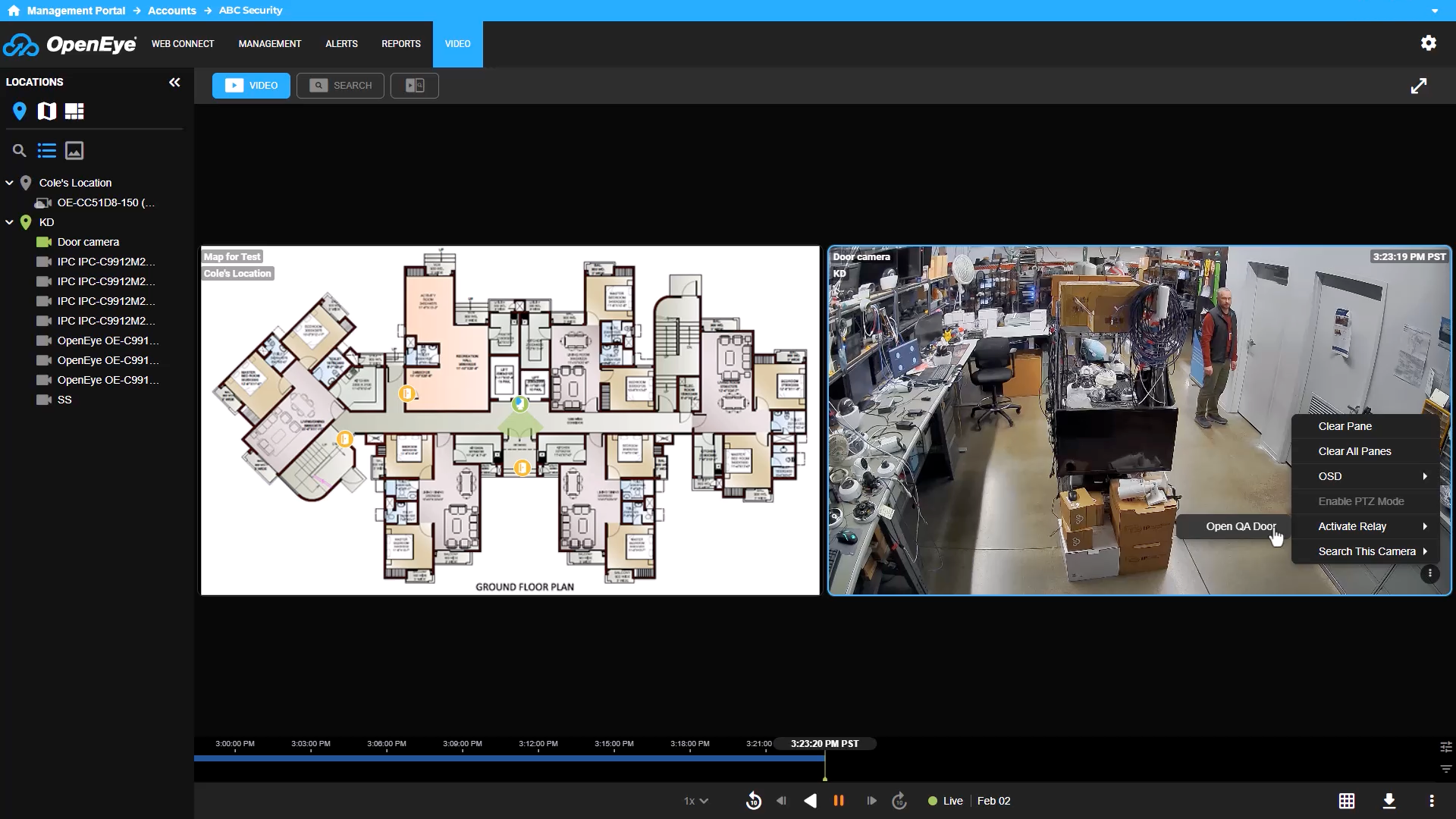Rewind 10 seconds in playback
This screenshot has height=819, width=1456.
[753, 801]
